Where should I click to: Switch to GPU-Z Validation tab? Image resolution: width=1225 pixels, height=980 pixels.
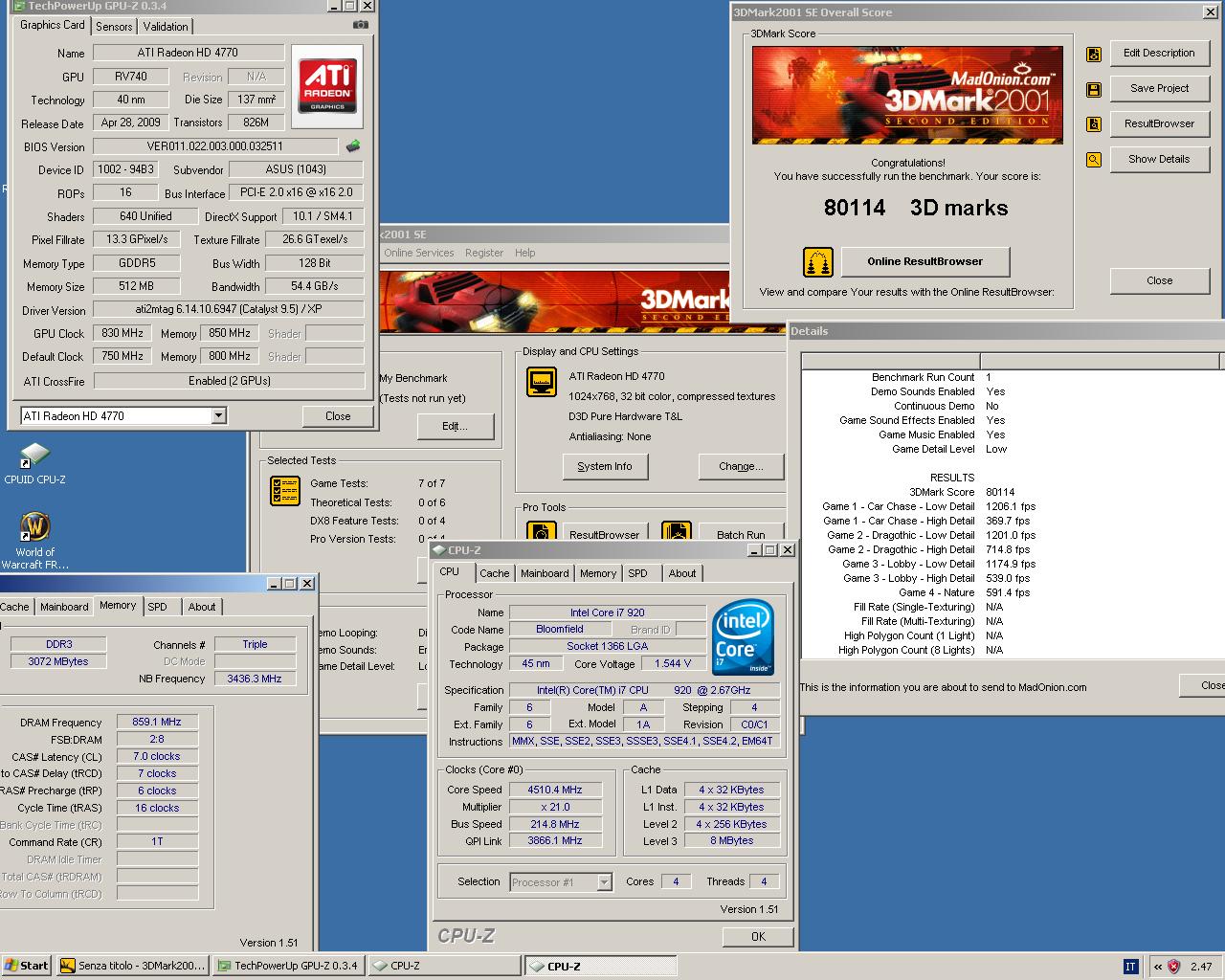click(166, 27)
